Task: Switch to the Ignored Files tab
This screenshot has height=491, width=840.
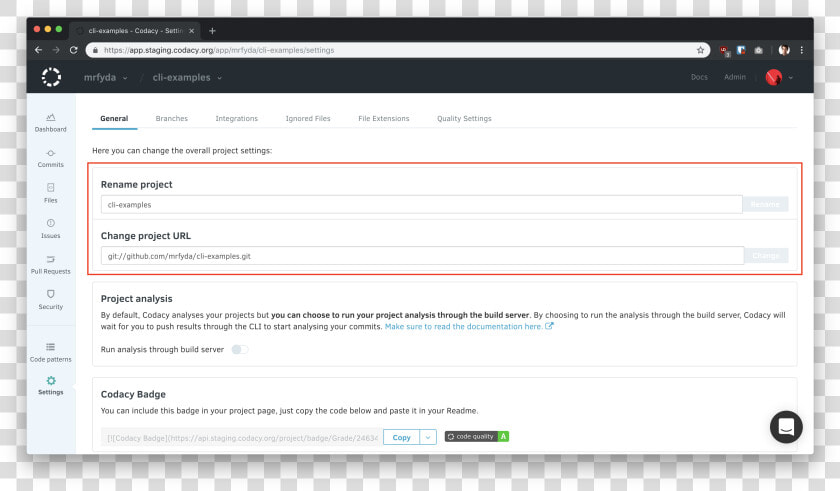Action: click(x=308, y=118)
